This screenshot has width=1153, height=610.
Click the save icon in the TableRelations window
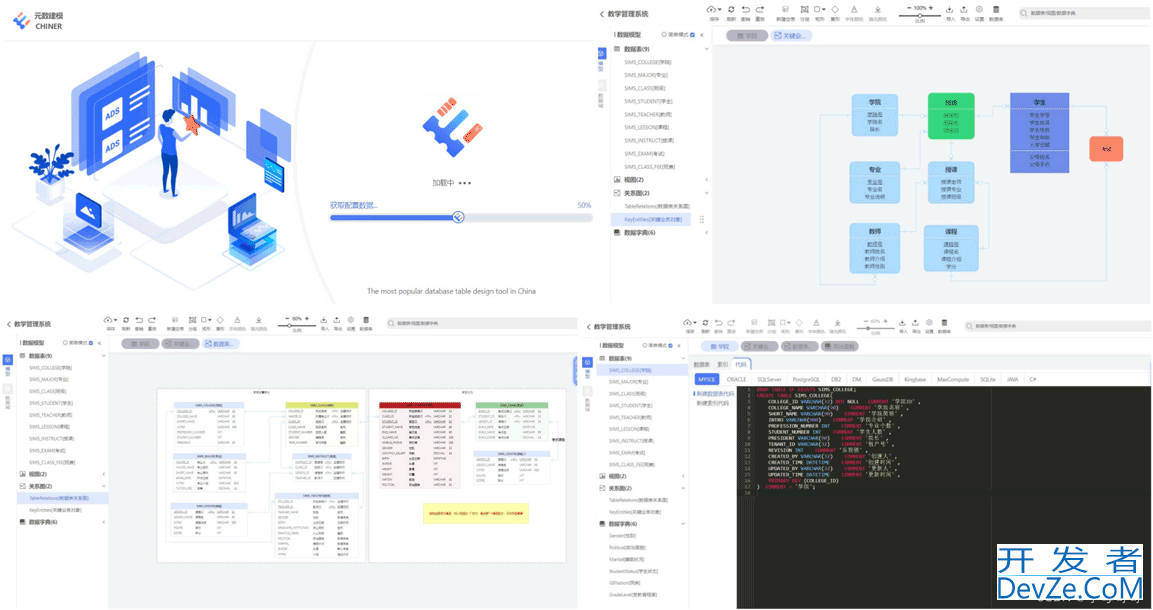(x=109, y=320)
